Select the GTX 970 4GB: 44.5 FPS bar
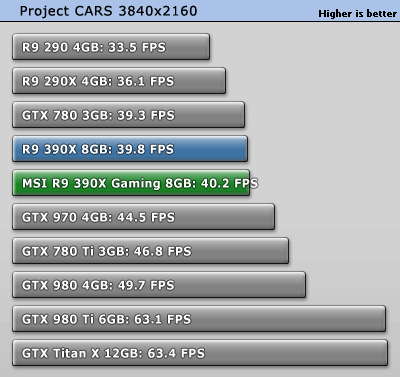 [143, 217]
